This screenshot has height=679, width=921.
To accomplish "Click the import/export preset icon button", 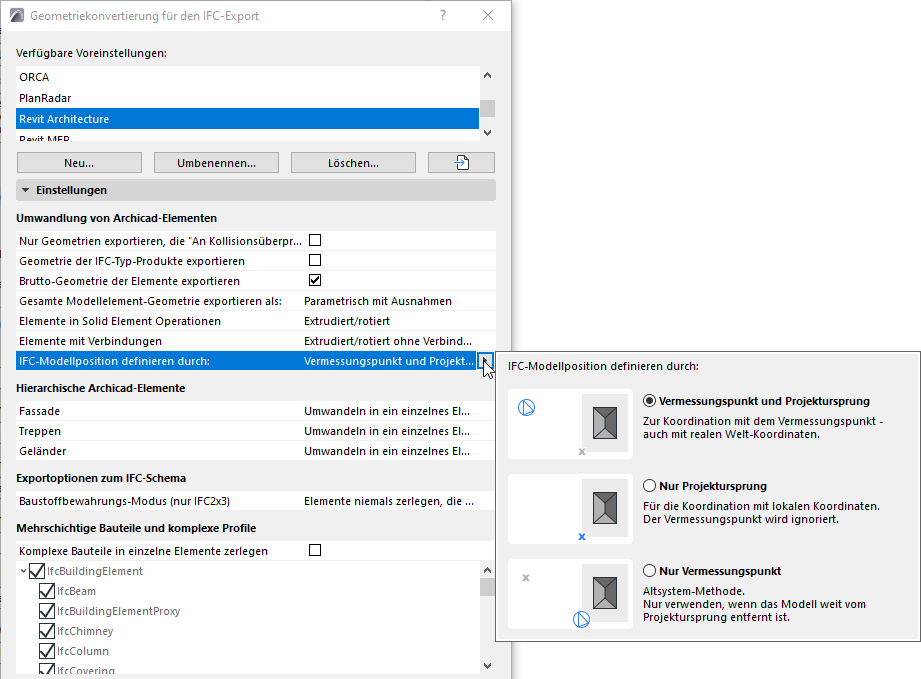I will (x=461, y=163).
